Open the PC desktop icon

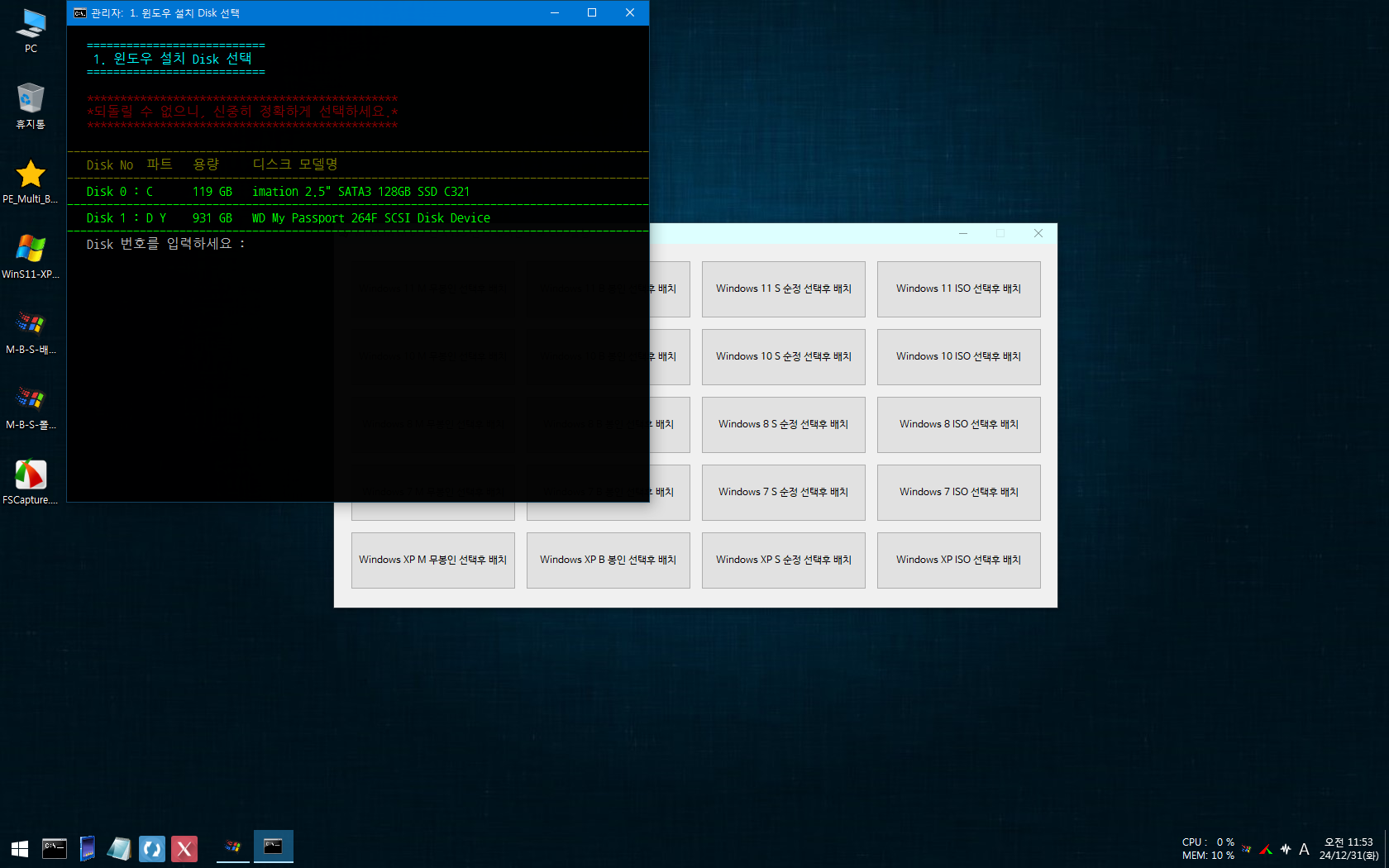click(x=31, y=31)
